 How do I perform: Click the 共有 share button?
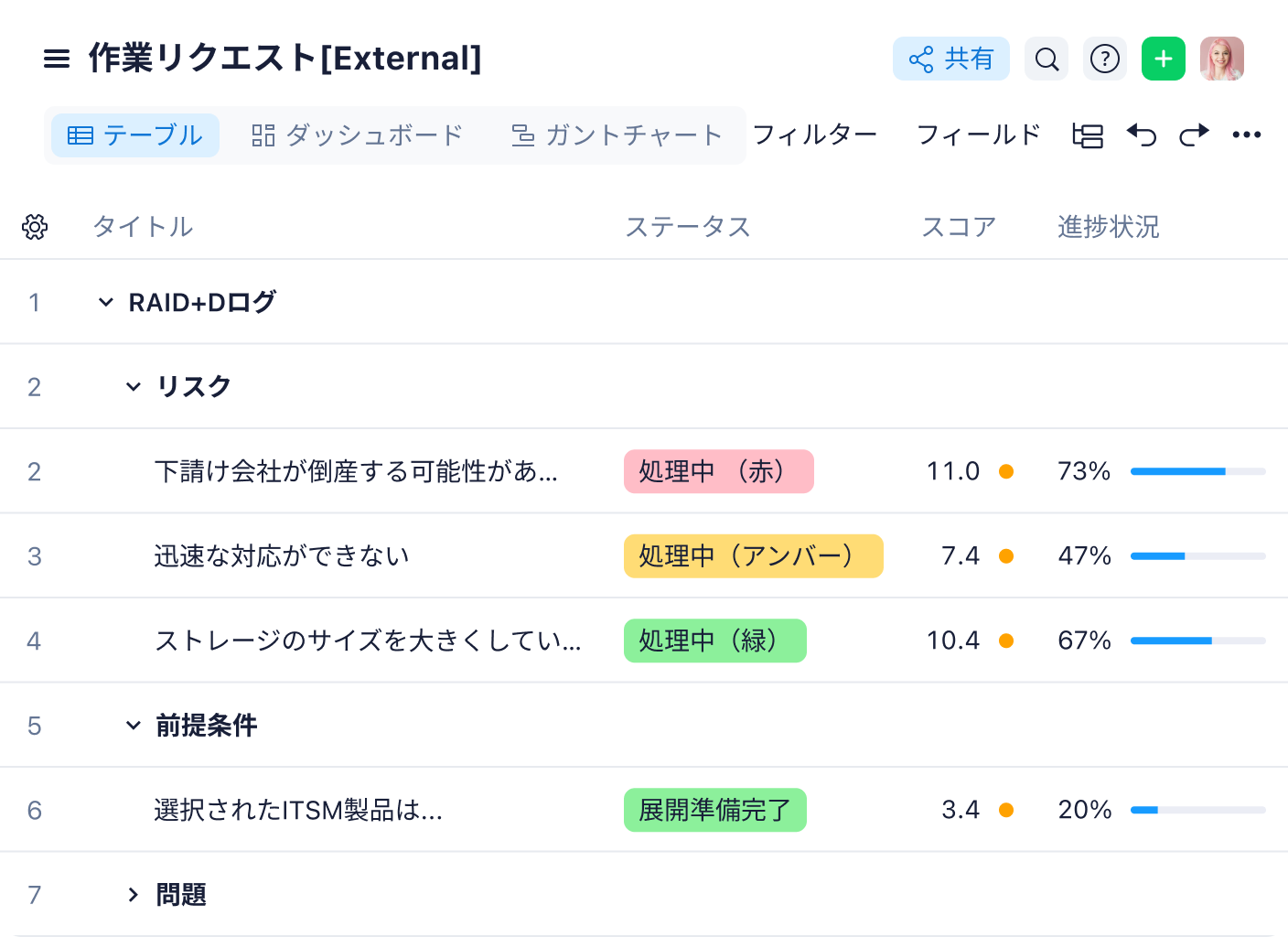click(x=950, y=59)
